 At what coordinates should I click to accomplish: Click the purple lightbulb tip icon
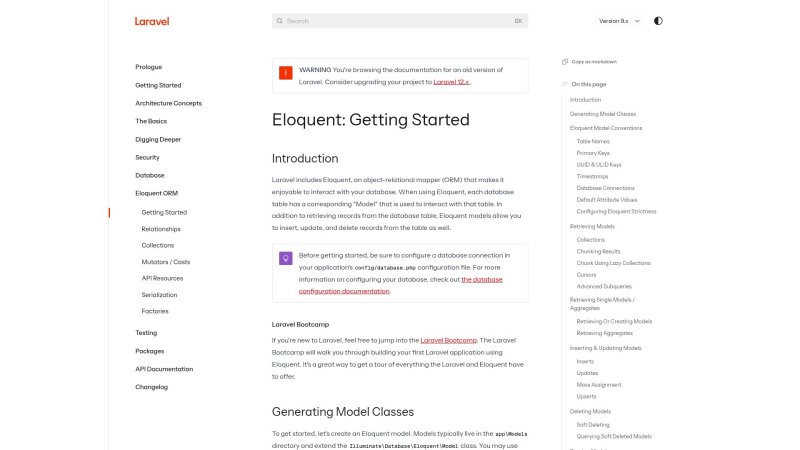[x=286, y=258]
